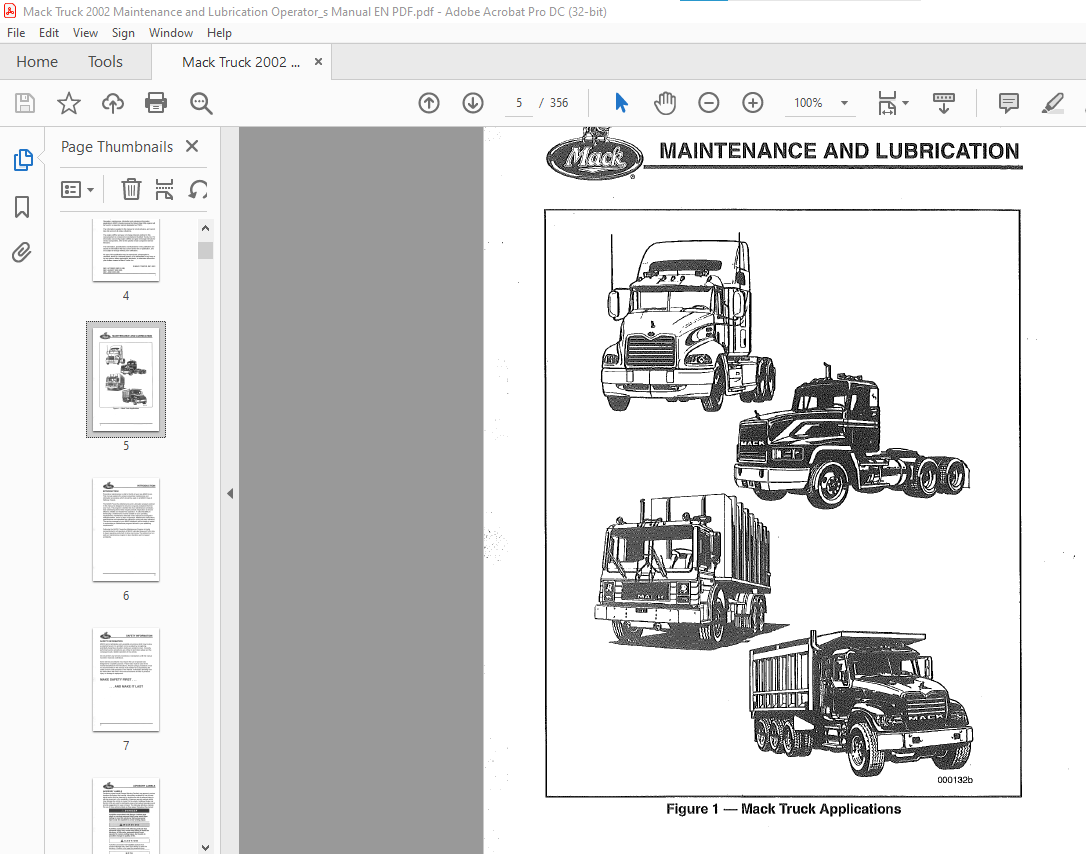Open the Help menu
This screenshot has width=1086, height=854.
[x=219, y=33]
